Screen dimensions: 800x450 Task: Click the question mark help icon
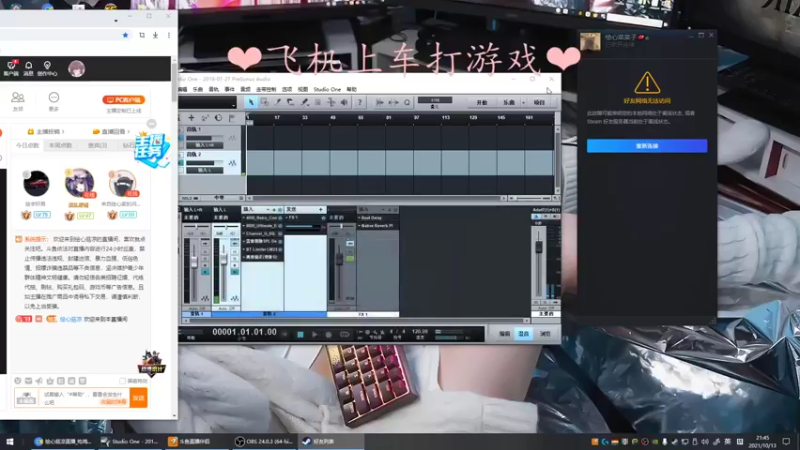pyautogui.click(x=360, y=103)
